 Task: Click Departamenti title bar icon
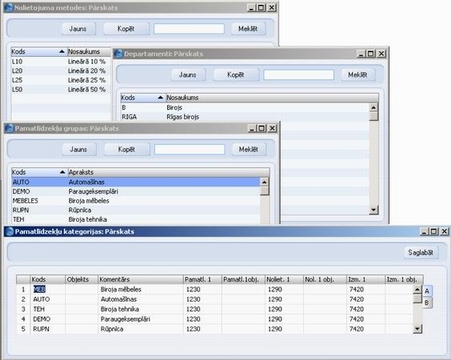coord(119,53)
